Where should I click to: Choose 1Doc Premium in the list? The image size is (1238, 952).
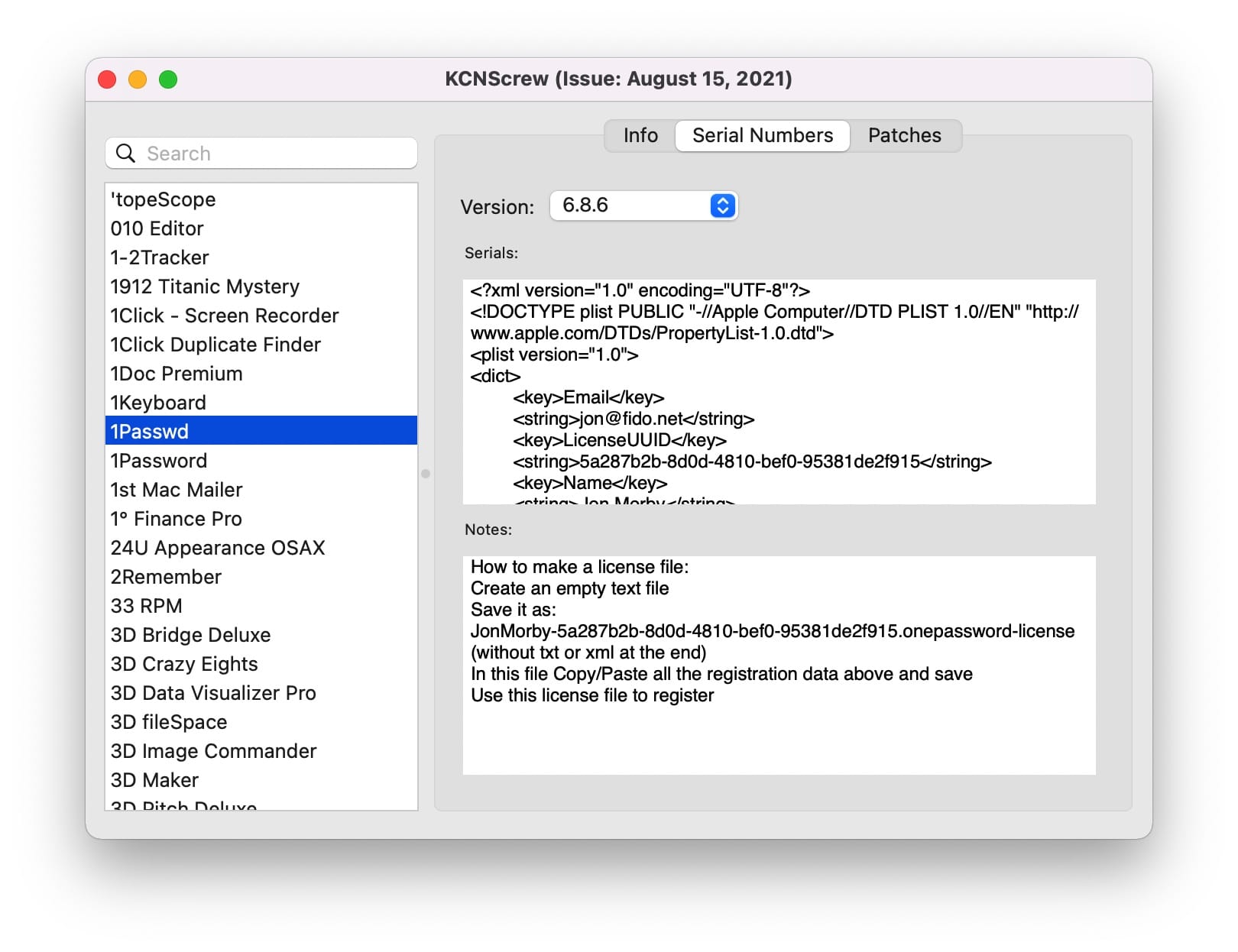(x=261, y=374)
